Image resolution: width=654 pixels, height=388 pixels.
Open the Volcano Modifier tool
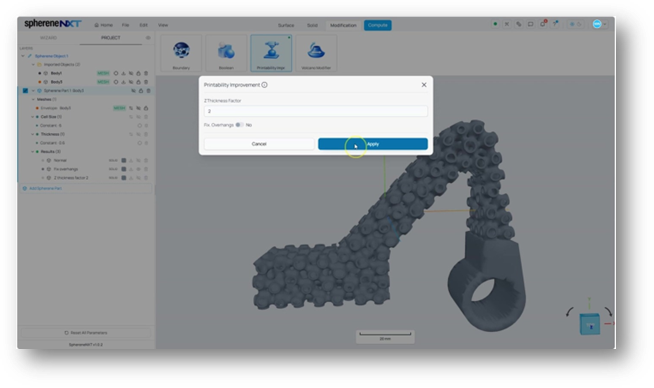(x=316, y=53)
